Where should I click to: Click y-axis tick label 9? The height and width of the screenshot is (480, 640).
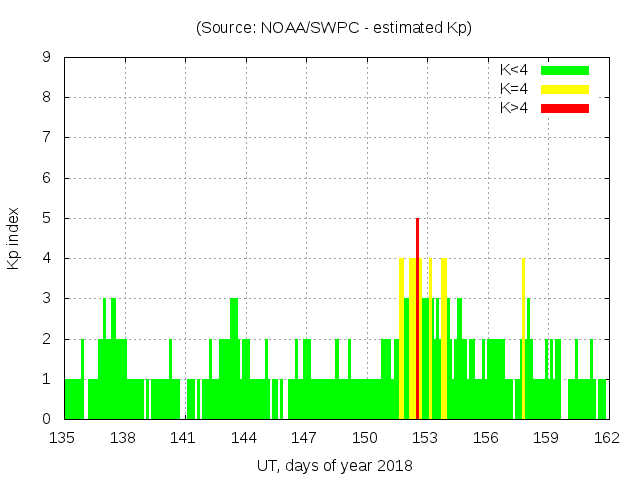coord(47,58)
